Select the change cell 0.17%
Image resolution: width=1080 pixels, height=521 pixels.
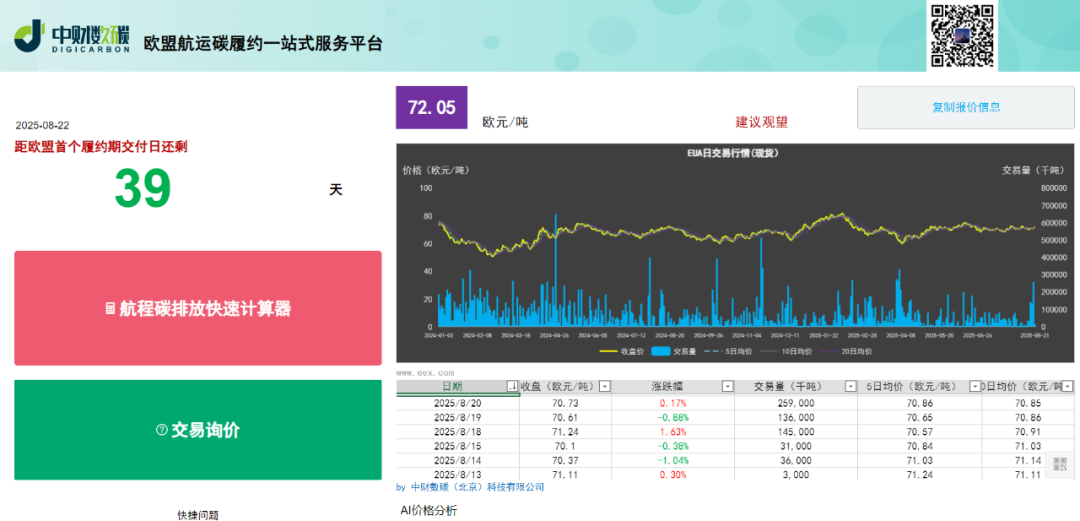673,403
